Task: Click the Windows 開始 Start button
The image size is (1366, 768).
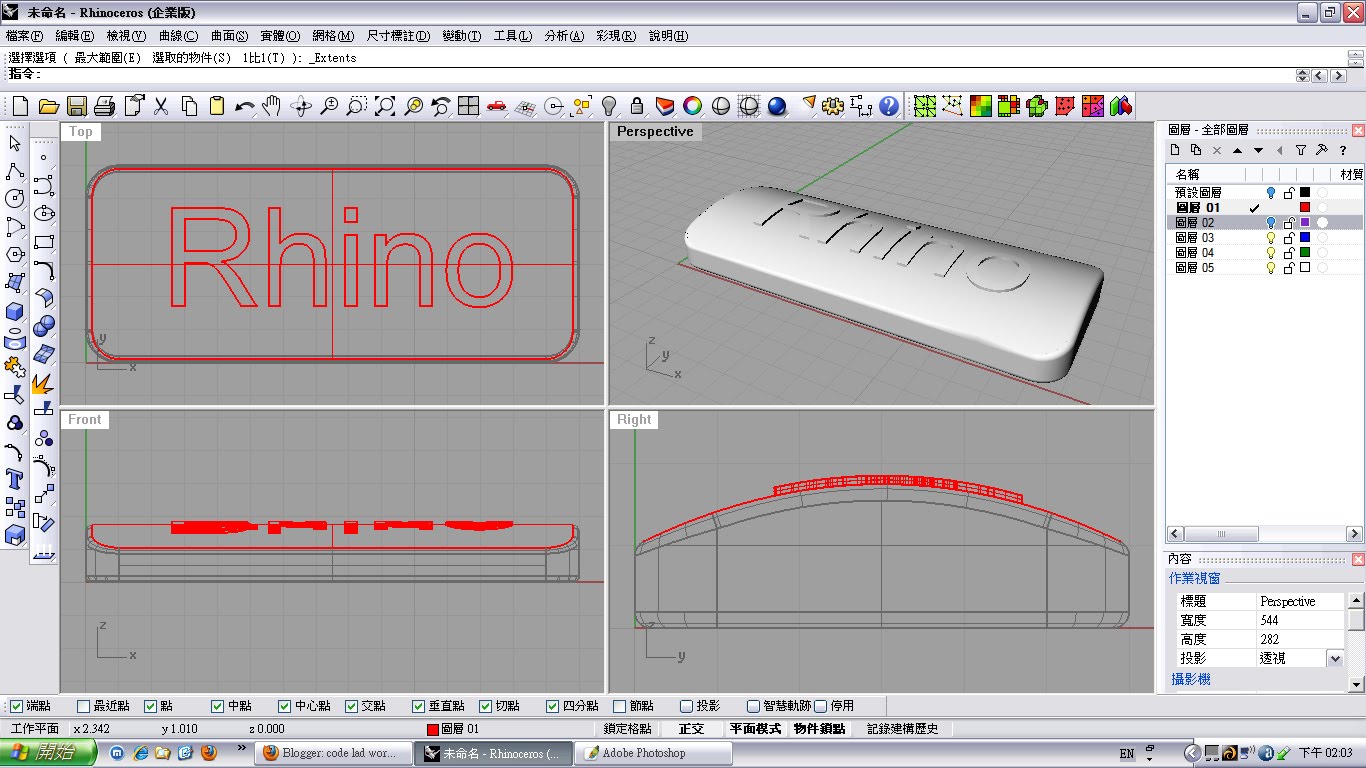Action: pyautogui.click(x=48, y=752)
